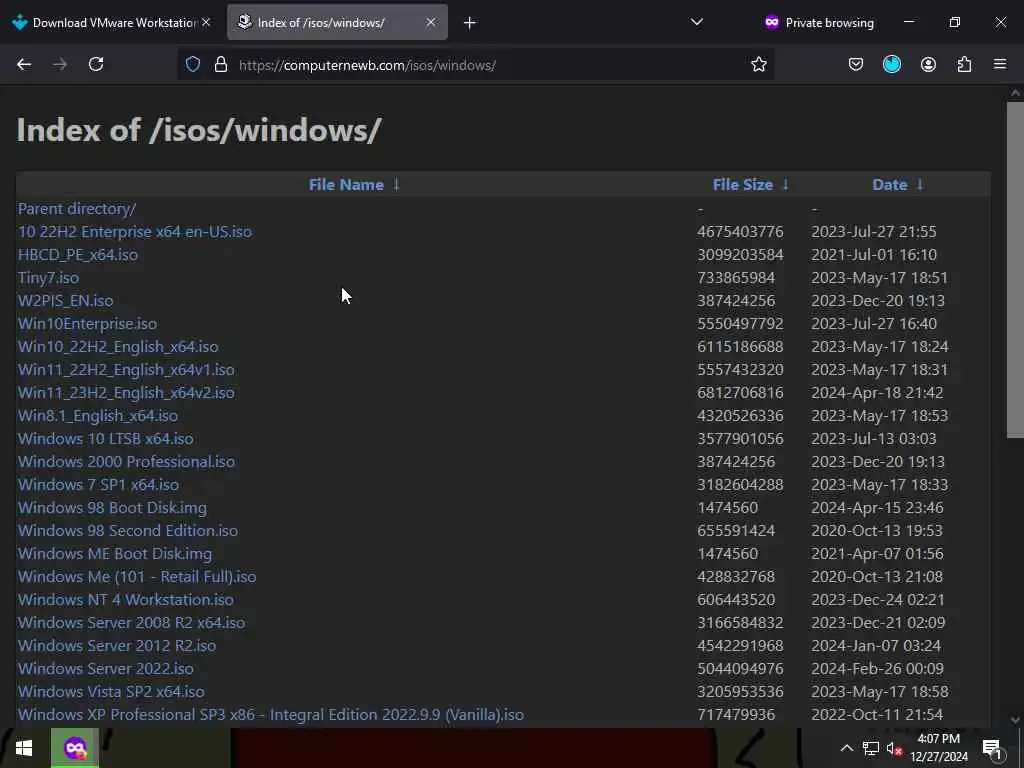
Task: Select date 2024-Apr-18 21:42 text
Action: [x=877, y=392]
